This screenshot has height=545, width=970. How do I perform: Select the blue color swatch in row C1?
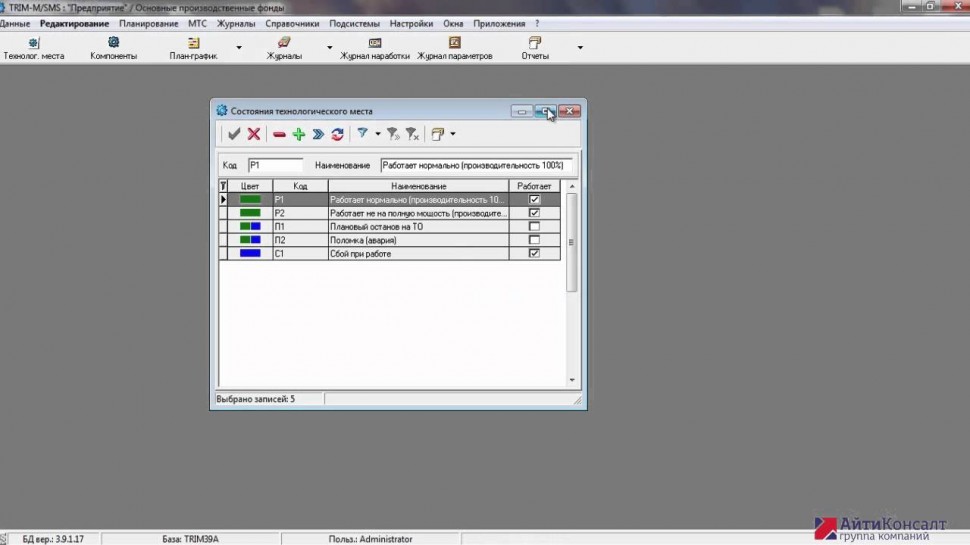pyautogui.click(x=250, y=254)
